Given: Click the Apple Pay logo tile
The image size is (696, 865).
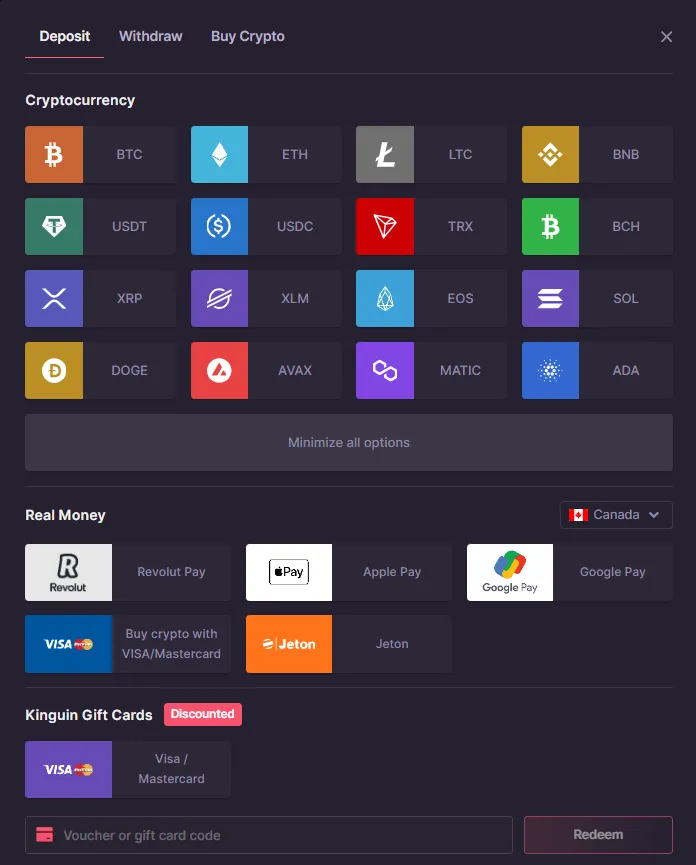Looking at the screenshot, I should pyautogui.click(x=289, y=573).
